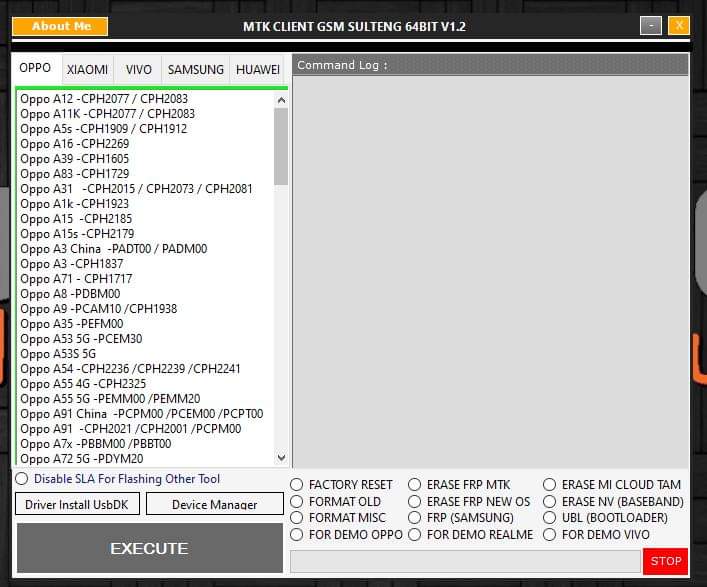Open the About Me button

point(60,26)
